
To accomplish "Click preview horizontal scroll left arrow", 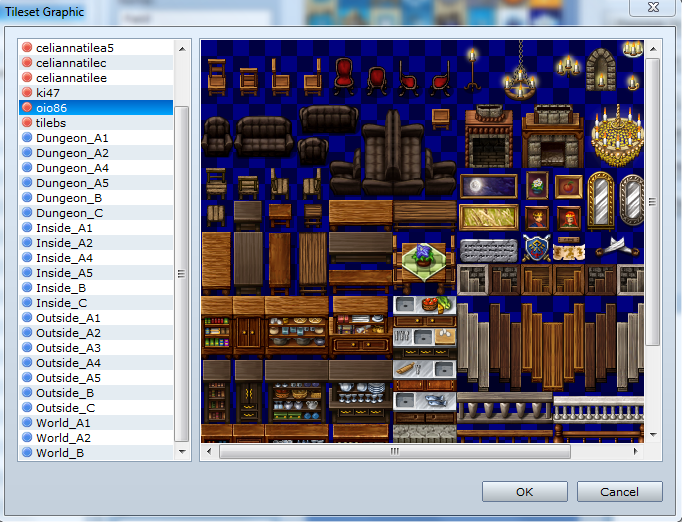I will coord(209,451).
